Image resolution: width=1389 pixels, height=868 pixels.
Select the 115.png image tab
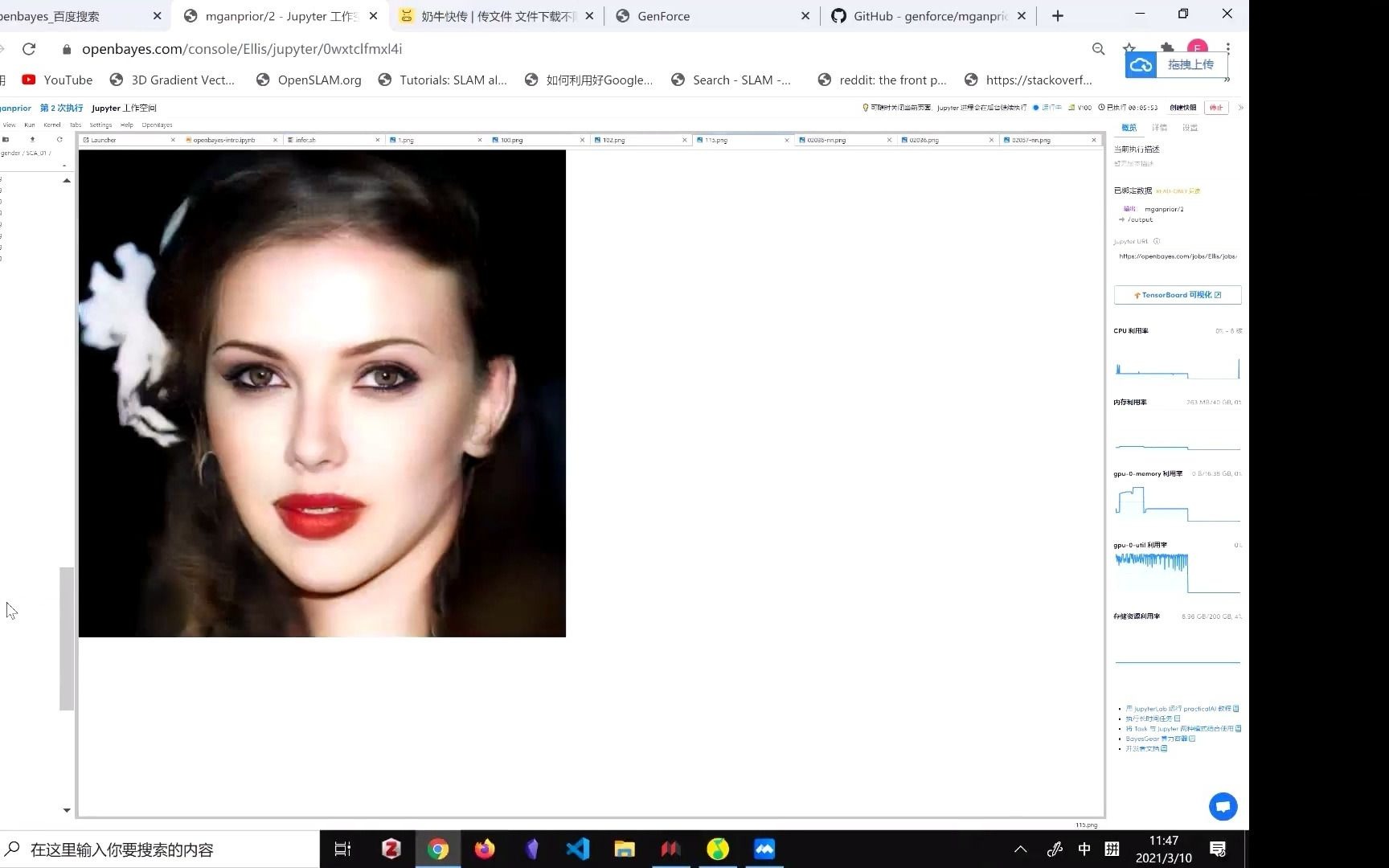coord(714,139)
